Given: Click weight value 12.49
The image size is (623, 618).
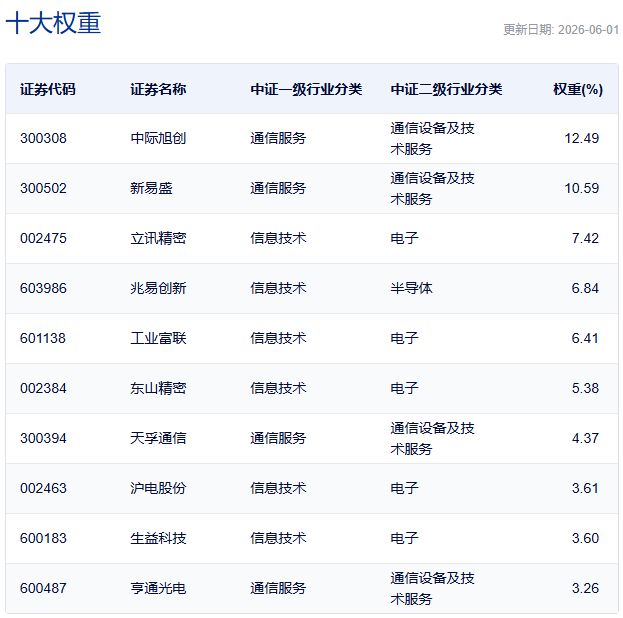Looking at the screenshot, I should pos(582,138).
